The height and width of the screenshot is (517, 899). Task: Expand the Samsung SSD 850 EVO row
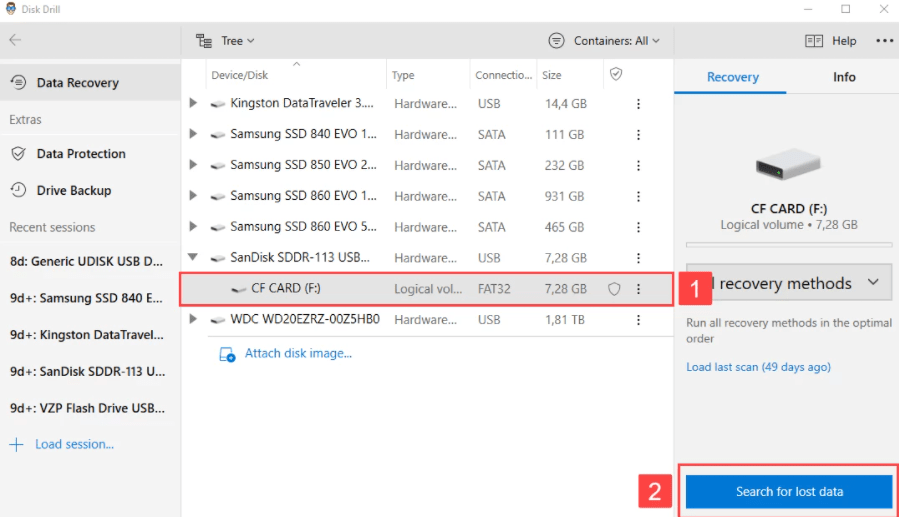point(193,165)
